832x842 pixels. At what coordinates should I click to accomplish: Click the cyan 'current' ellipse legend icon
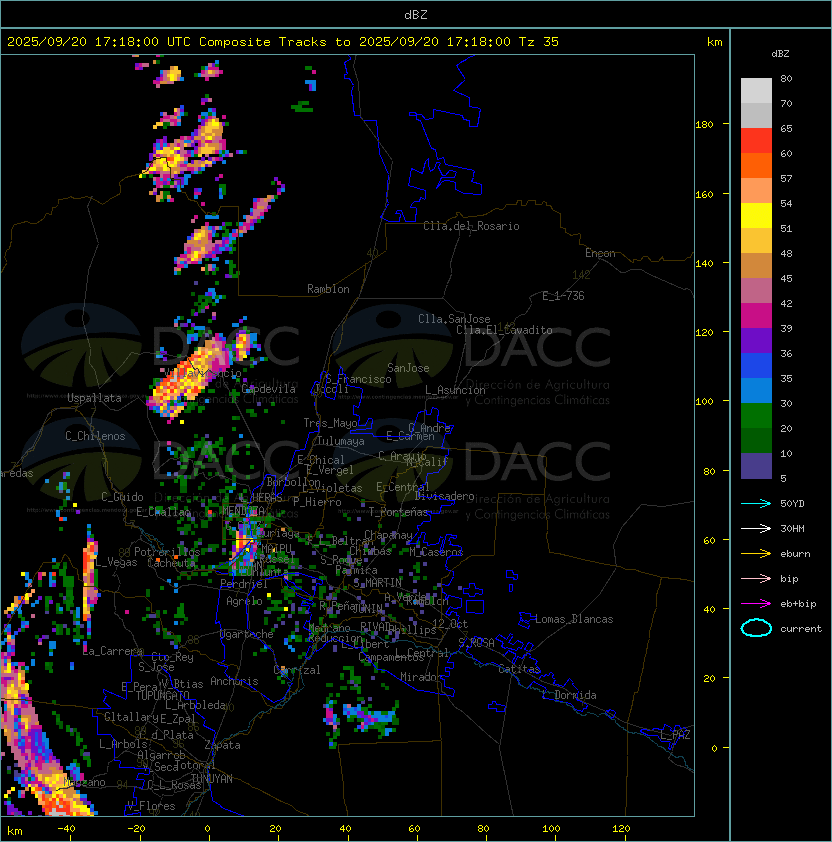(x=756, y=628)
